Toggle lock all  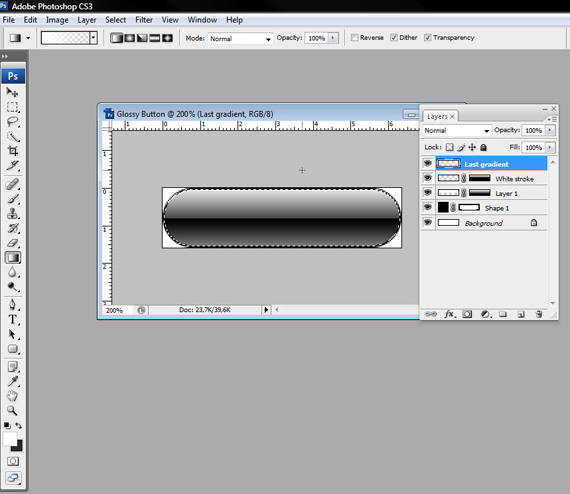coord(483,147)
